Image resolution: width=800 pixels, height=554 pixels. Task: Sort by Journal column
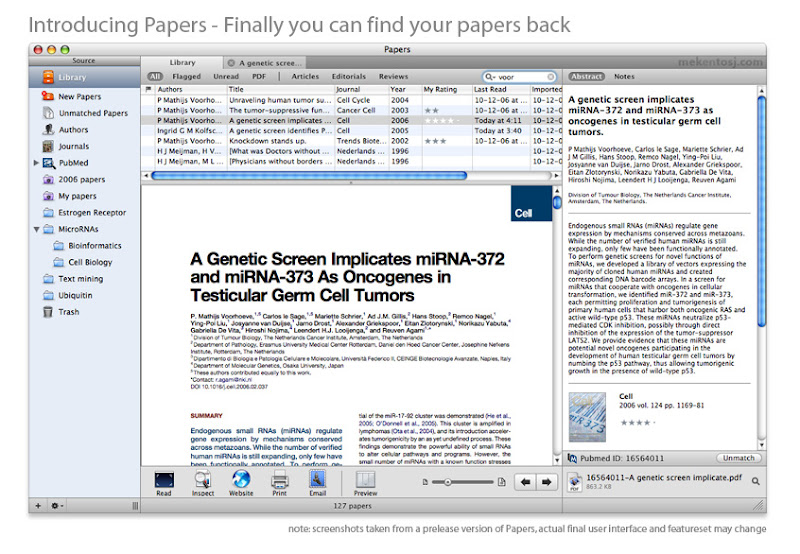pos(362,89)
